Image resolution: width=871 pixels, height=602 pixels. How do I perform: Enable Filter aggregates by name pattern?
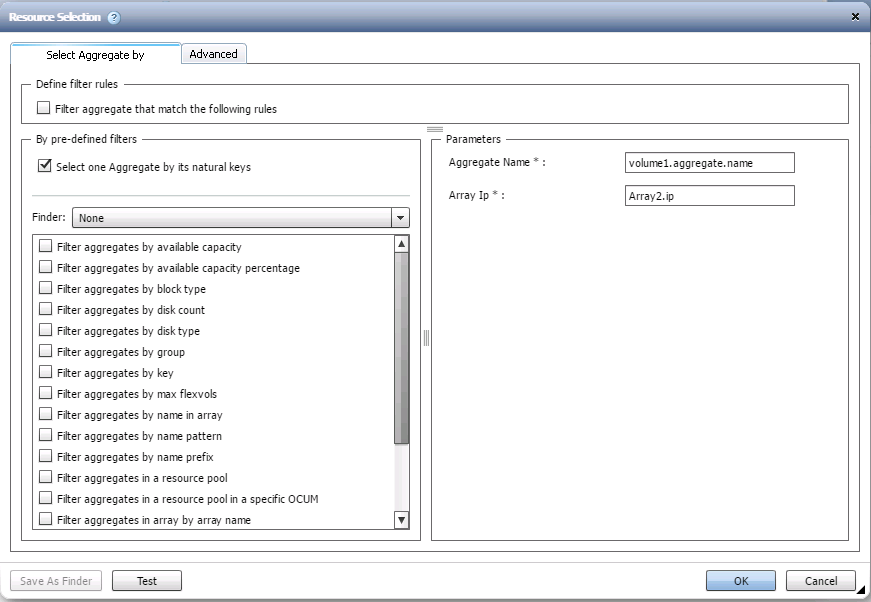coord(46,435)
